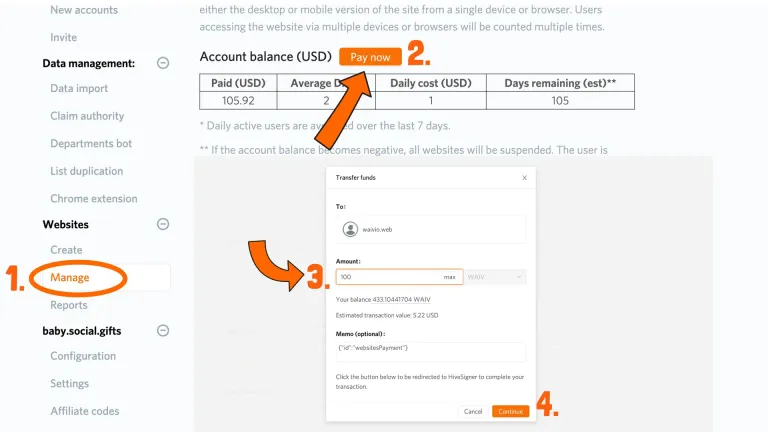Click the orange Pay now button

click(x=370, y=57)
